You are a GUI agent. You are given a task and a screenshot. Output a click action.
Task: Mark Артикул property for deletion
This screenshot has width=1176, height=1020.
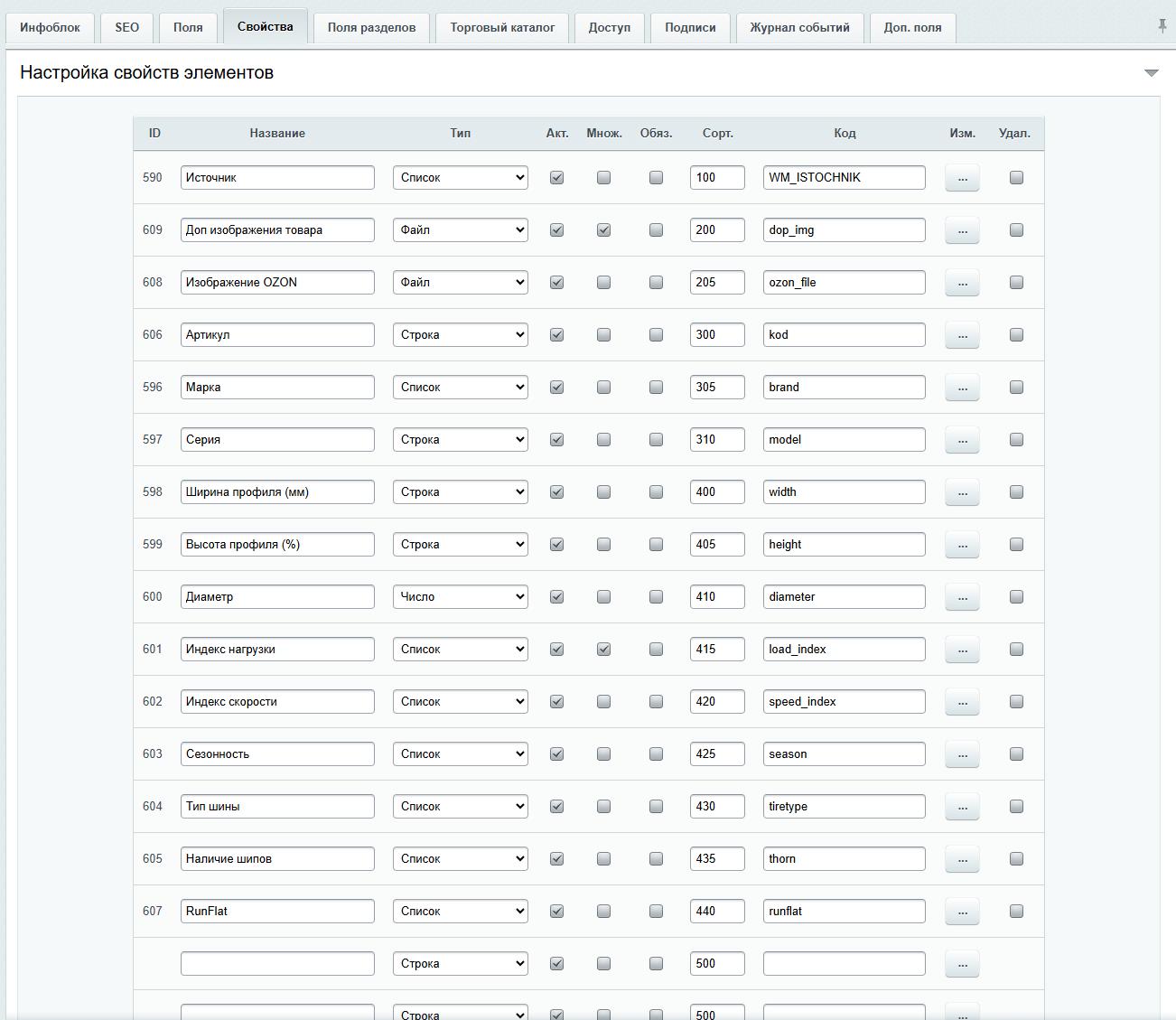coord(1016,335)
